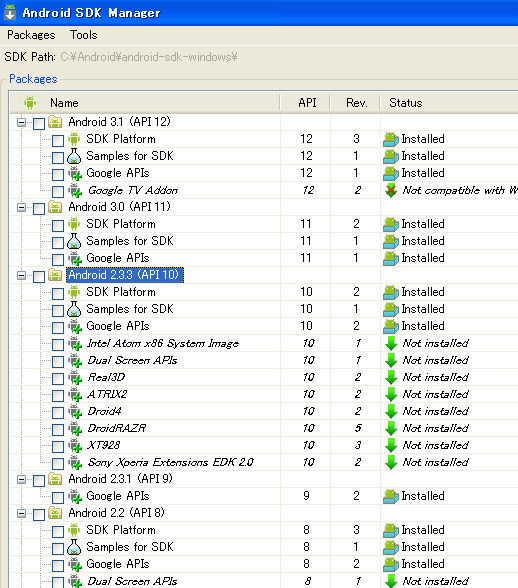Viewport: 518px width, 588px height.
Task: Click the Packages group label
Action: click(x=33, y=79)
